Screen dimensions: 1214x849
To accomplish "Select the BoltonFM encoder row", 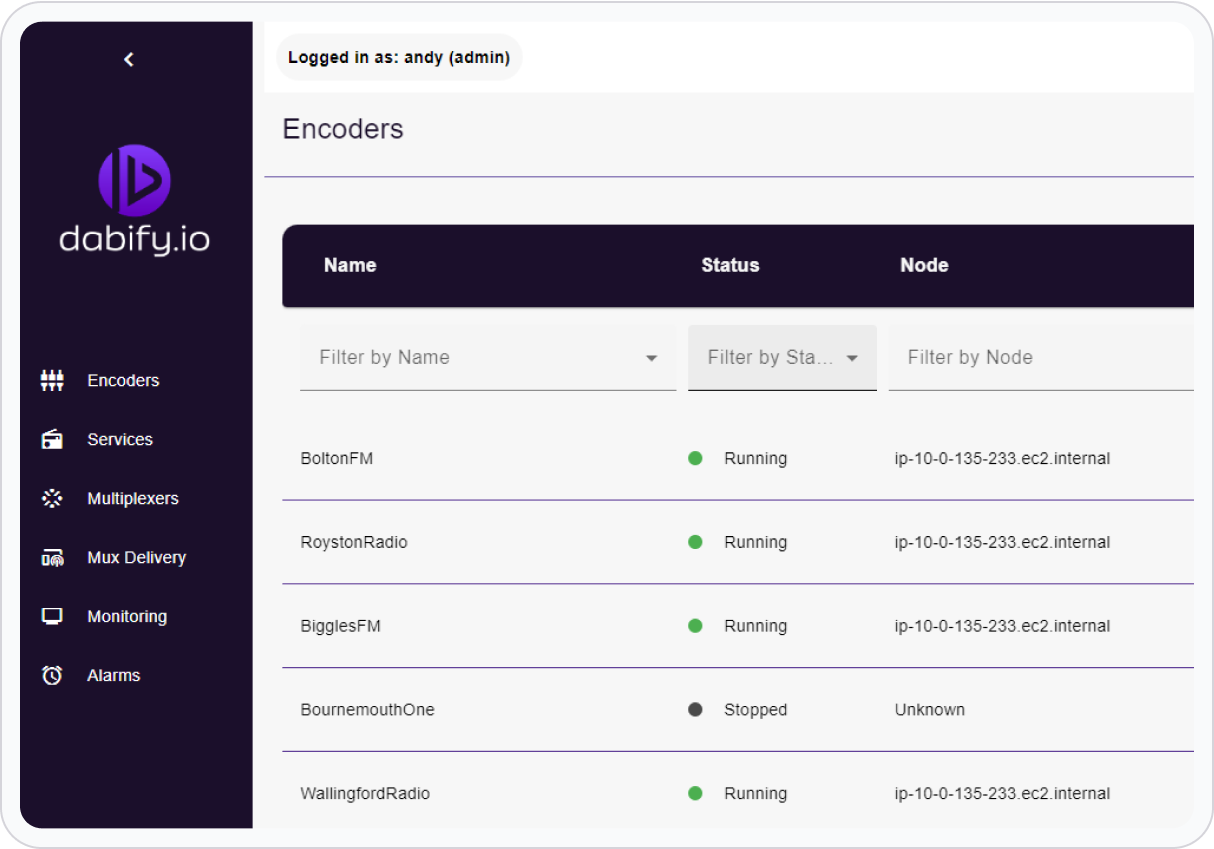I will [337, 458].
